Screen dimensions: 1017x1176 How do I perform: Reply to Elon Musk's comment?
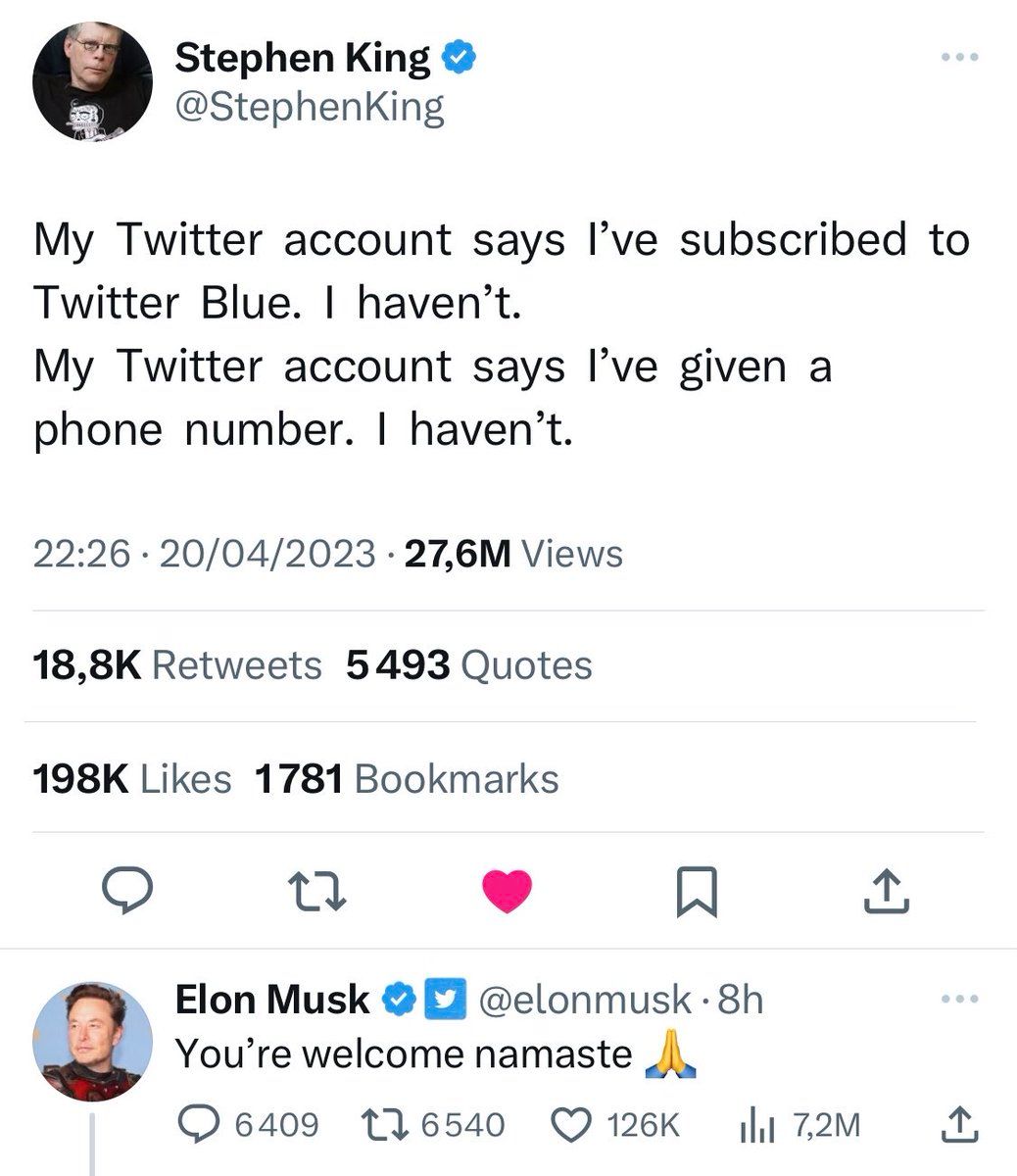203,1124
